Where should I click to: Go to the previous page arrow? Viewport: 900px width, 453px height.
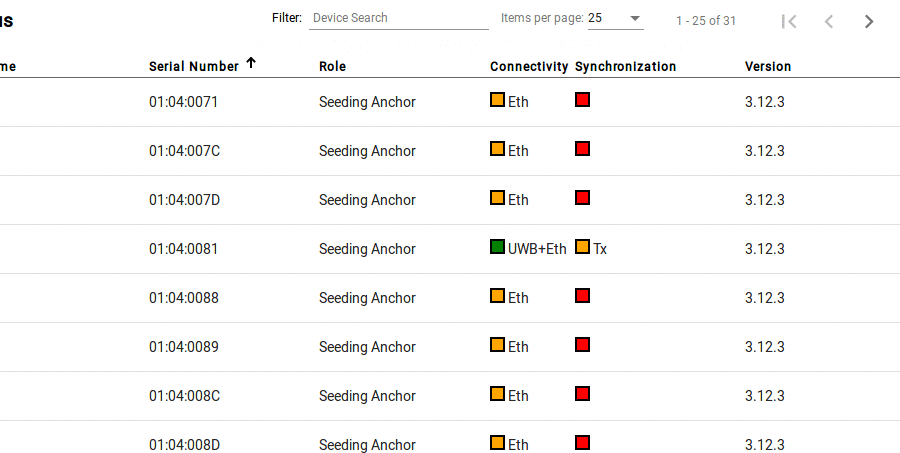pos(828,21)
